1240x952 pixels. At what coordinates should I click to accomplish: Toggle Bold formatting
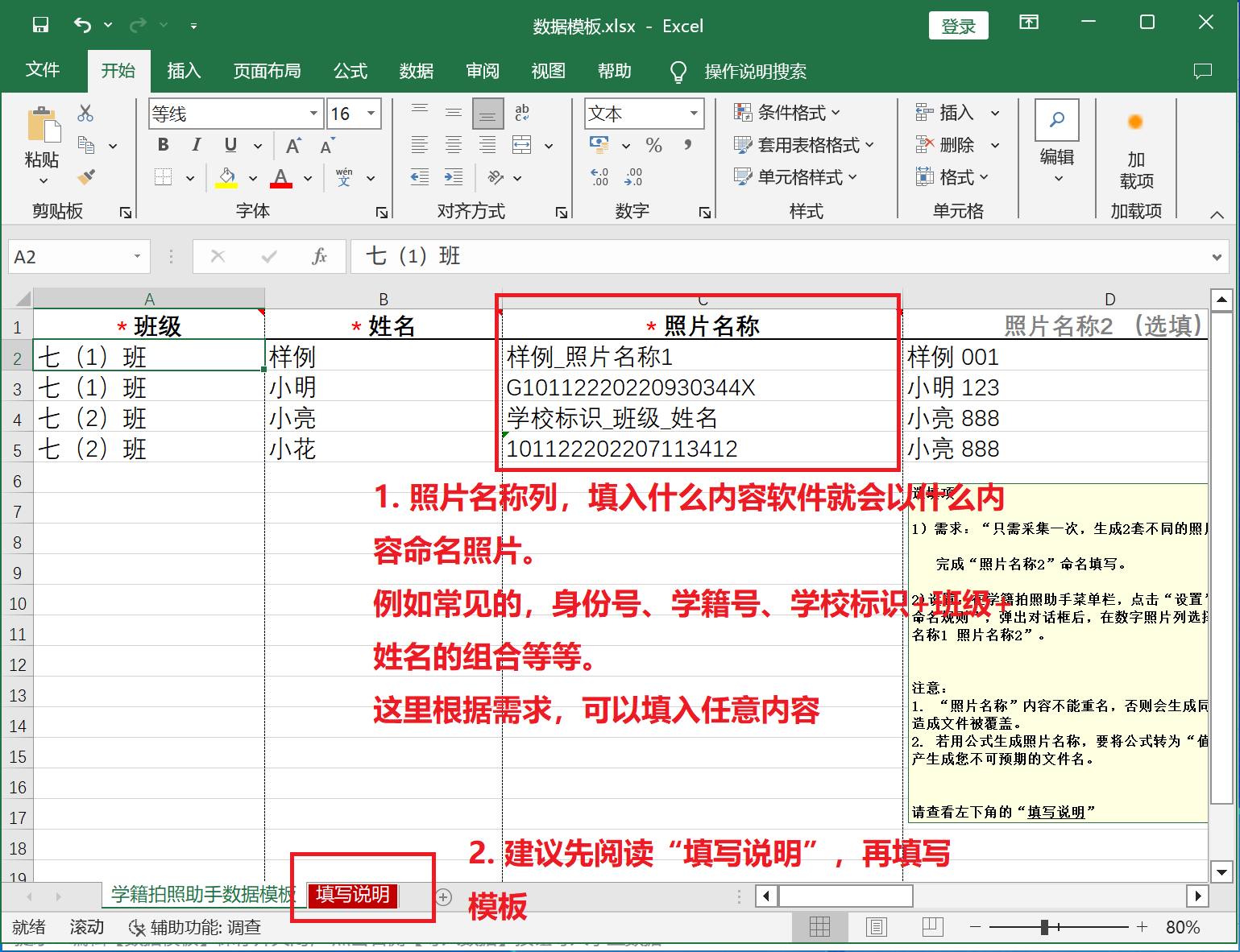click(164, 145)
